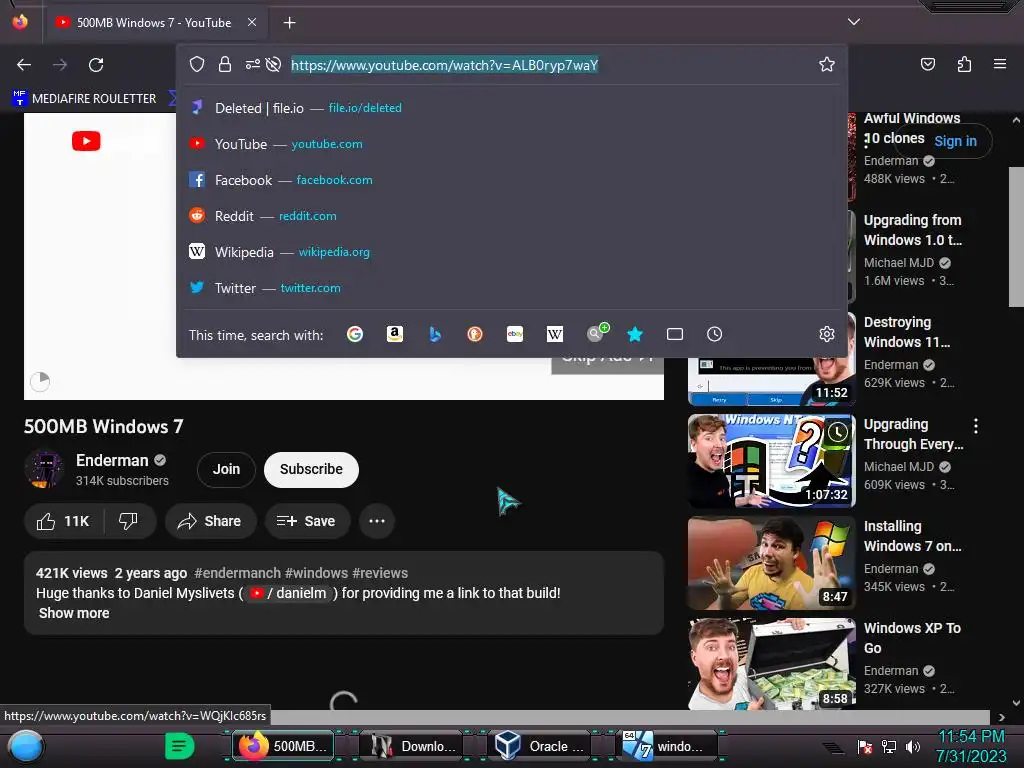
Task: Open MEDIAFIRE ROULETTER bookmark
Action: click(x=84, y=99)
